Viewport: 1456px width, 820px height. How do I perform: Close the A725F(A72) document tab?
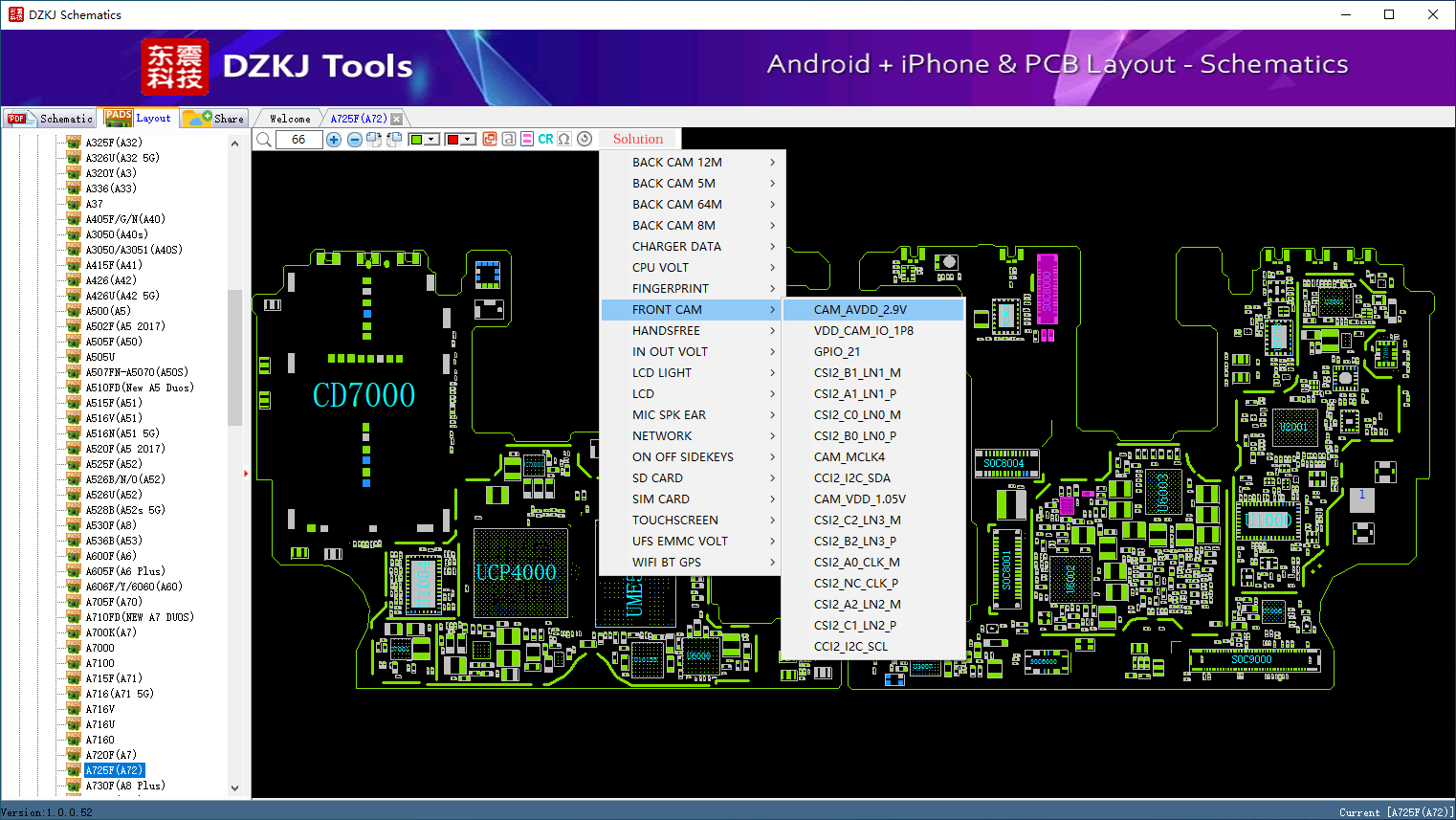[396, 119]
